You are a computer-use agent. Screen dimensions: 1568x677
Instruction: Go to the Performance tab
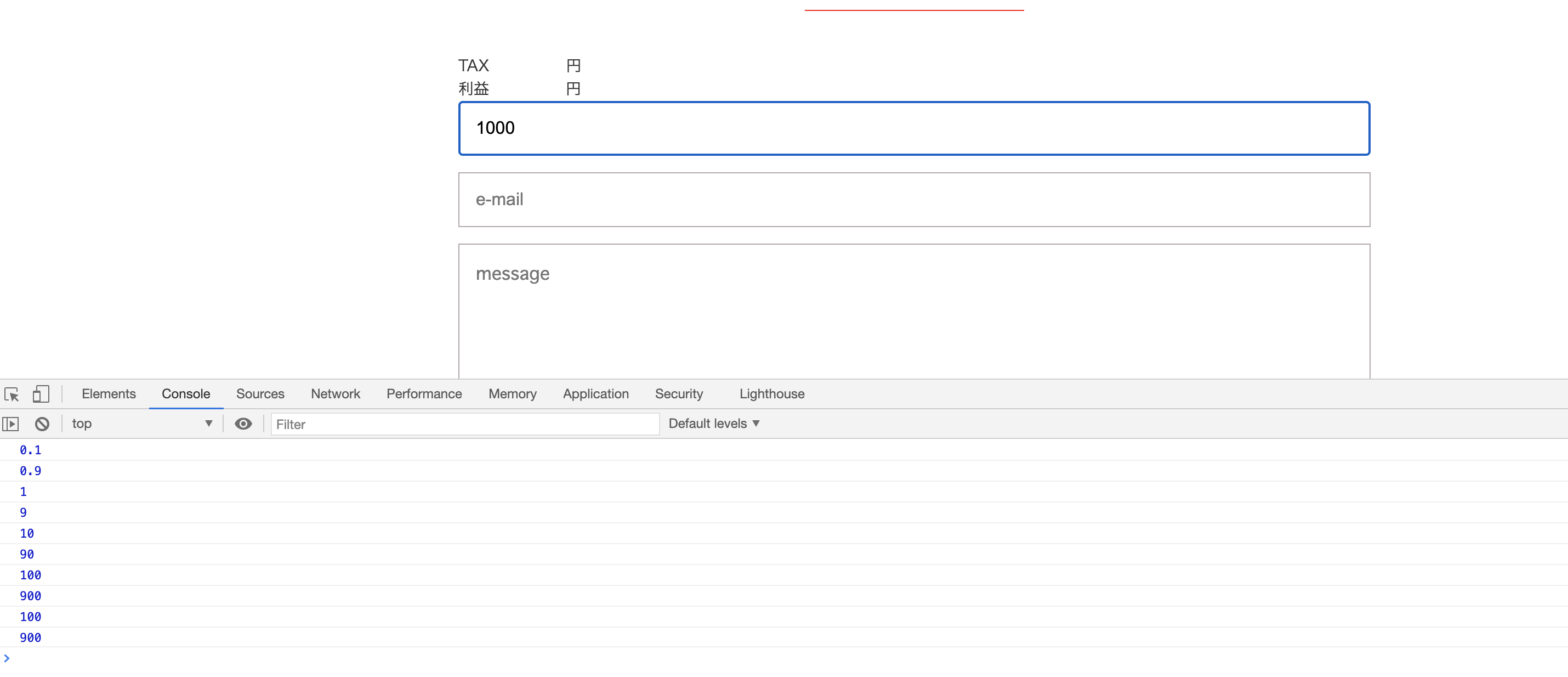coord(424,394)
